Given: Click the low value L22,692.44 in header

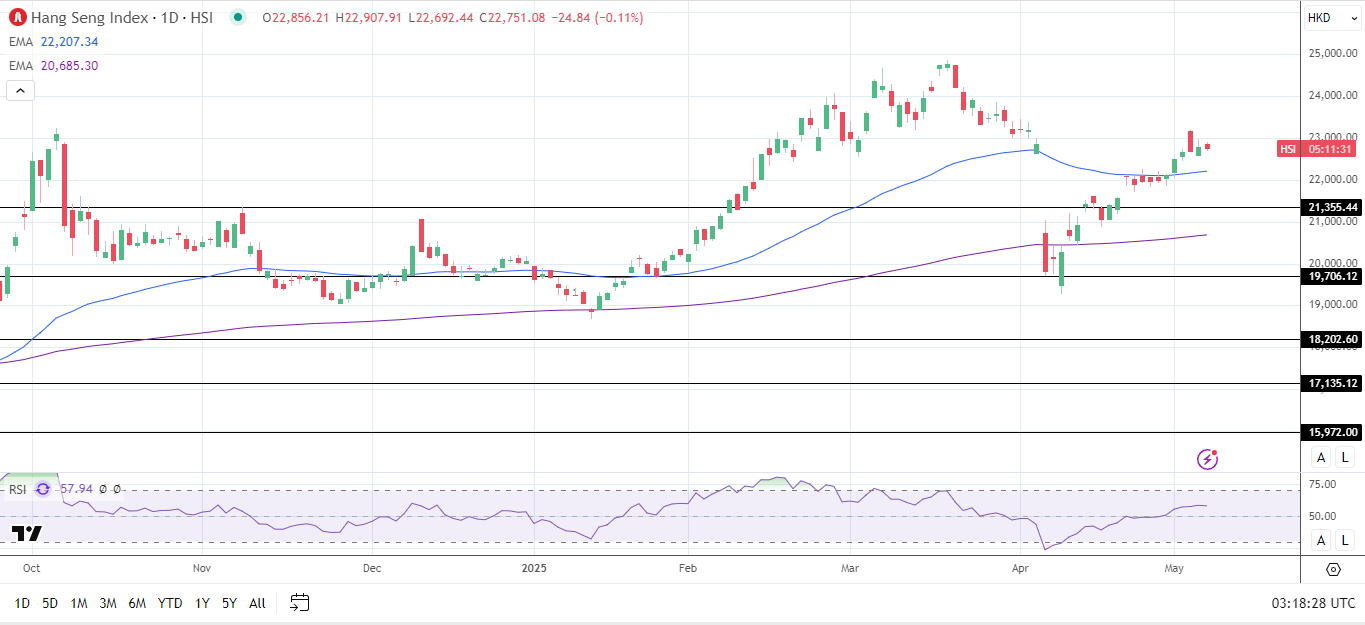Looking at the screenshot, I should click(x=441, y=18).
